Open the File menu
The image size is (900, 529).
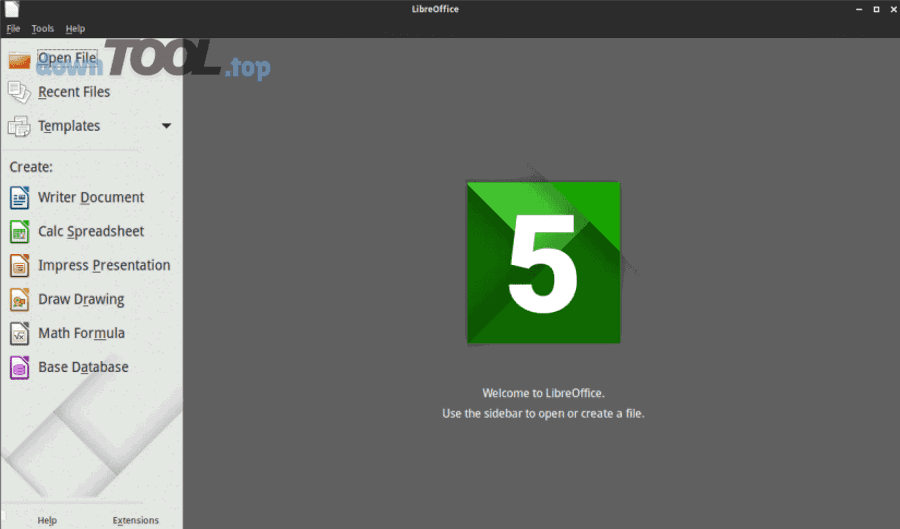13,29
